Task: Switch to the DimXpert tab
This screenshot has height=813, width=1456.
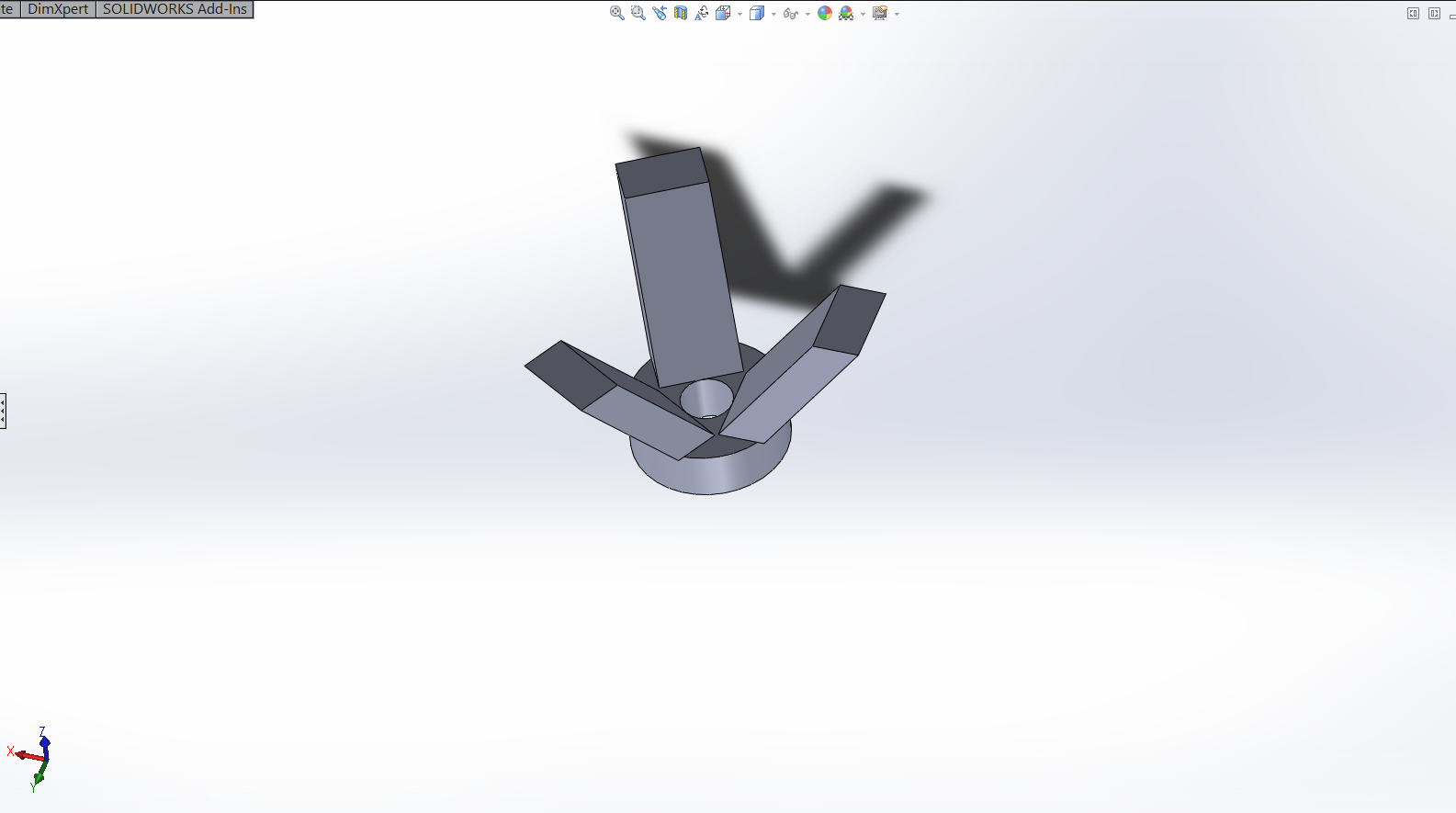Action: 58,9
